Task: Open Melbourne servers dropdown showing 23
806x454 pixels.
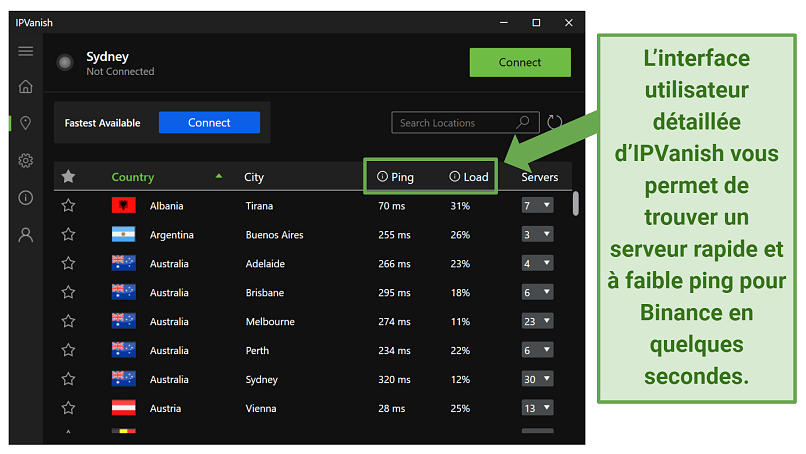Action: coord(538,321)
